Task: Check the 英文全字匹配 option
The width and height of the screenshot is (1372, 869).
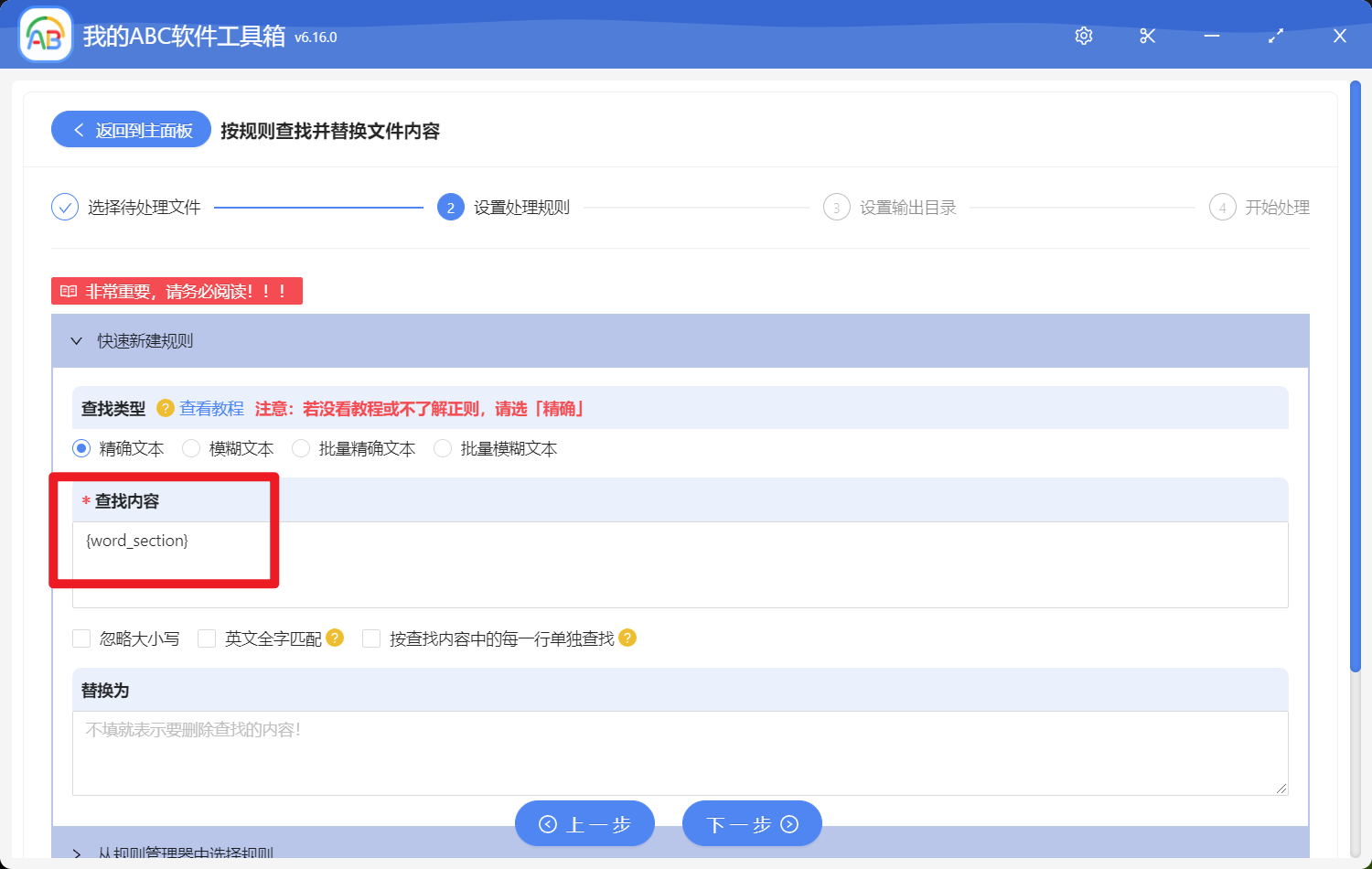Action: (207, 638)
